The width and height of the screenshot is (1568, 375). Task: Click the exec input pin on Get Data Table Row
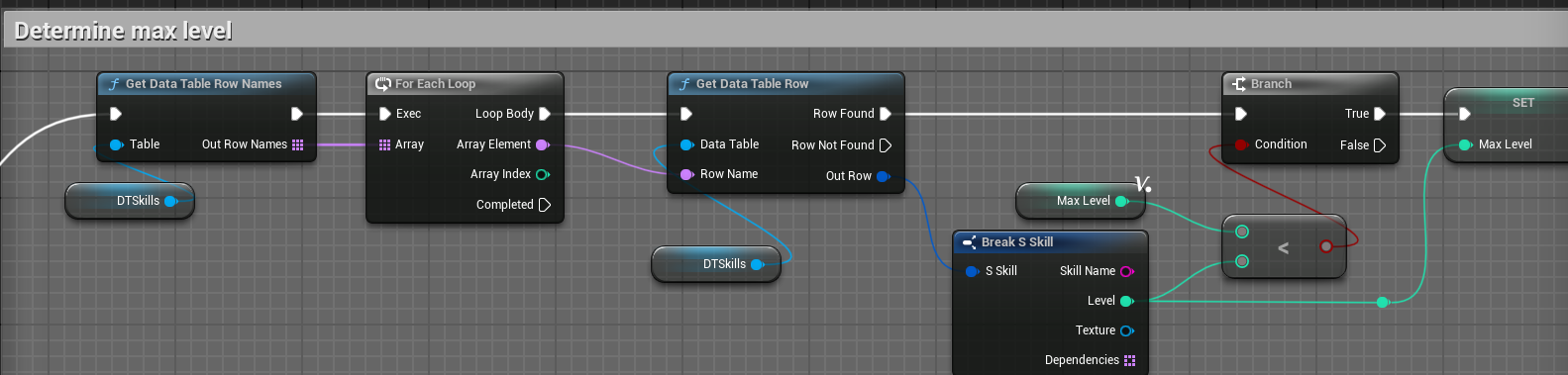pos(686,114)
